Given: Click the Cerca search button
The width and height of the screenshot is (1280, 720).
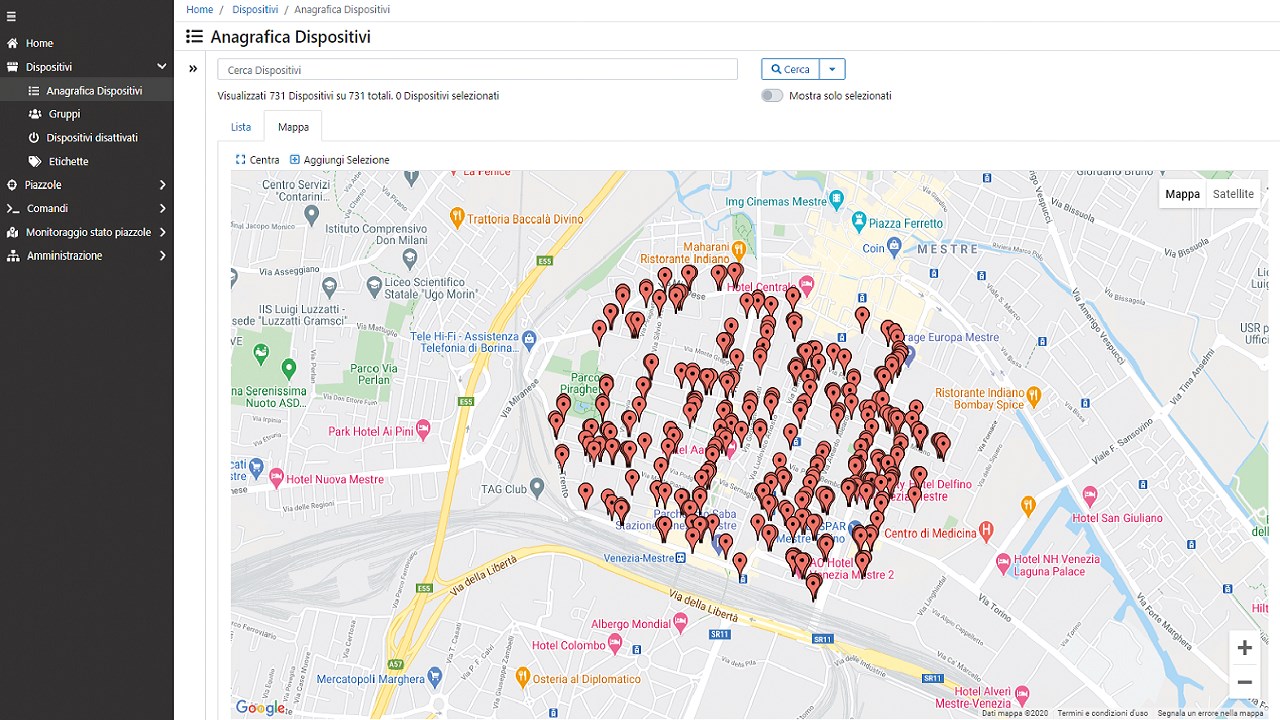Looking at the screenshot, I should [791, 69].
